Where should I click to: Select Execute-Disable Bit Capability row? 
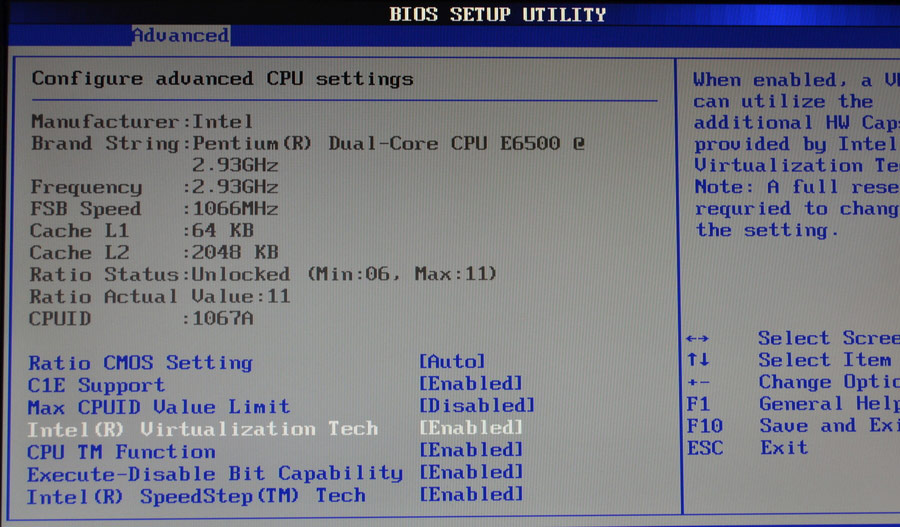215,474
